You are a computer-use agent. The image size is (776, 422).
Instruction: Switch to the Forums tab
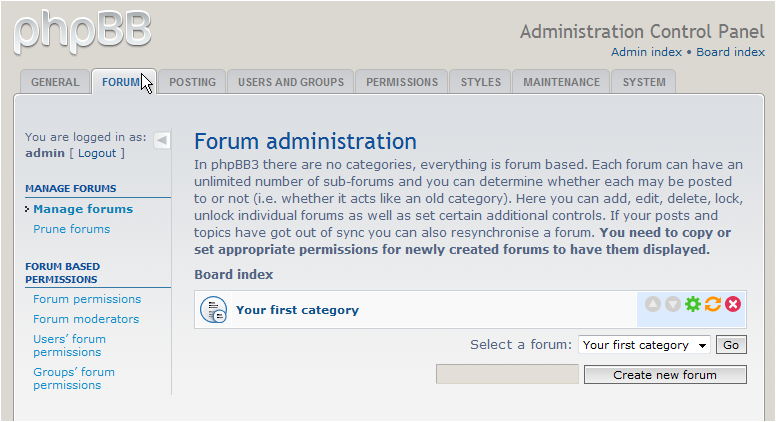coord(124,82)
